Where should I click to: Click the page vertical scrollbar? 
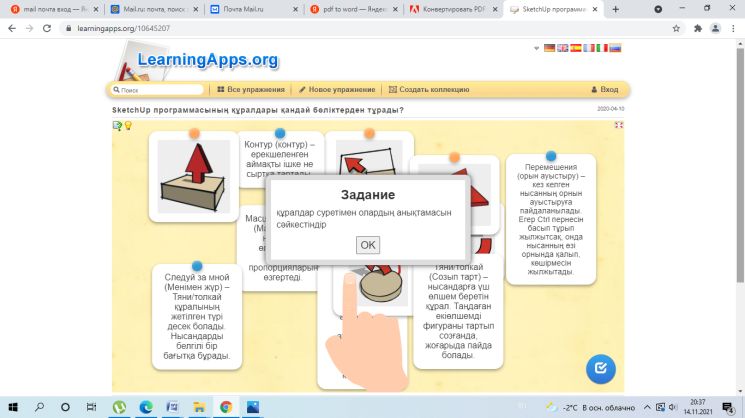click(x=740, y=164)
